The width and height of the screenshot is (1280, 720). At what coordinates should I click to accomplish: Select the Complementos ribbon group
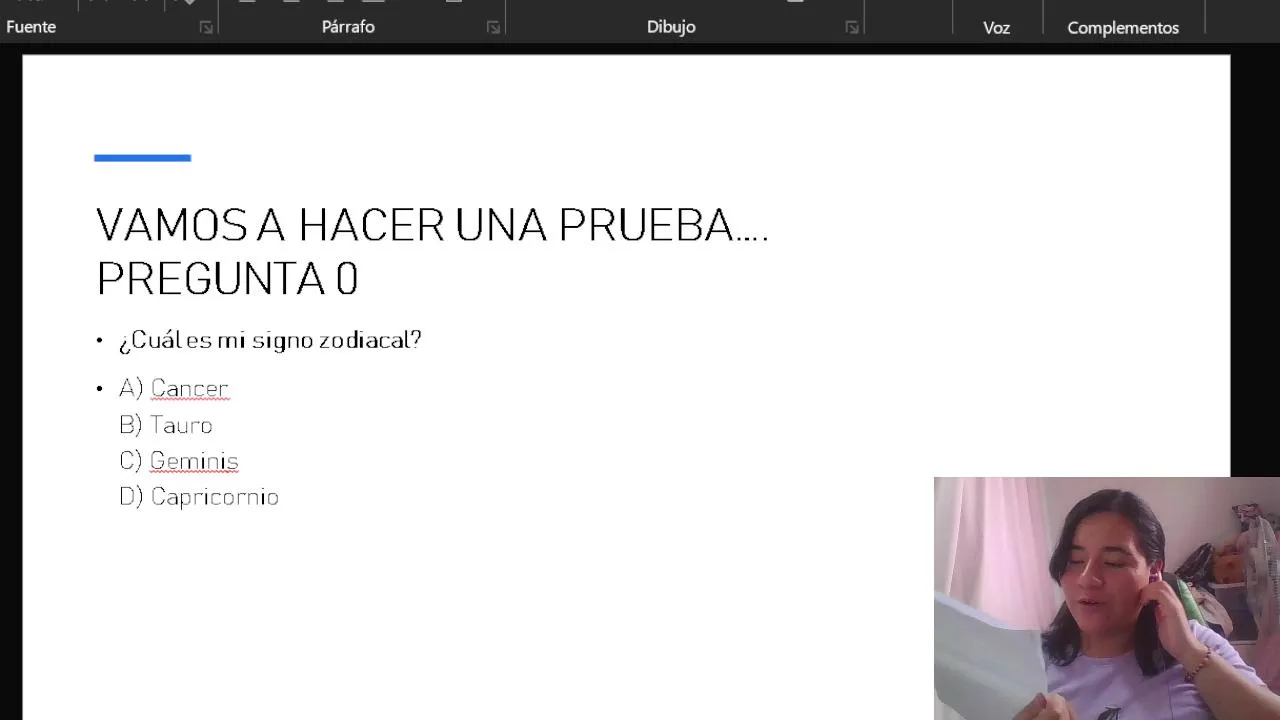point(1123,28)
